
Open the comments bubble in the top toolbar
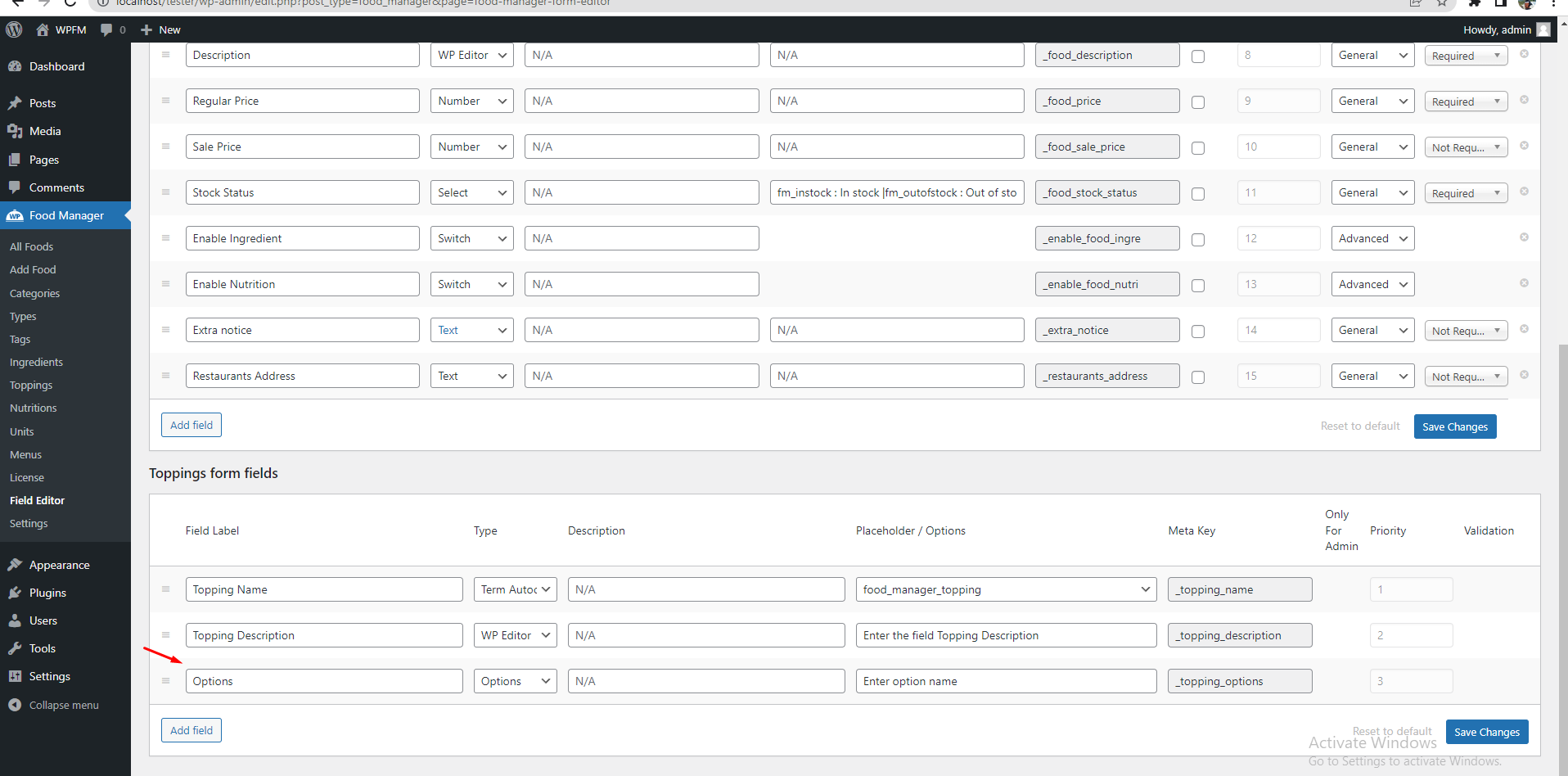point(107,29)
